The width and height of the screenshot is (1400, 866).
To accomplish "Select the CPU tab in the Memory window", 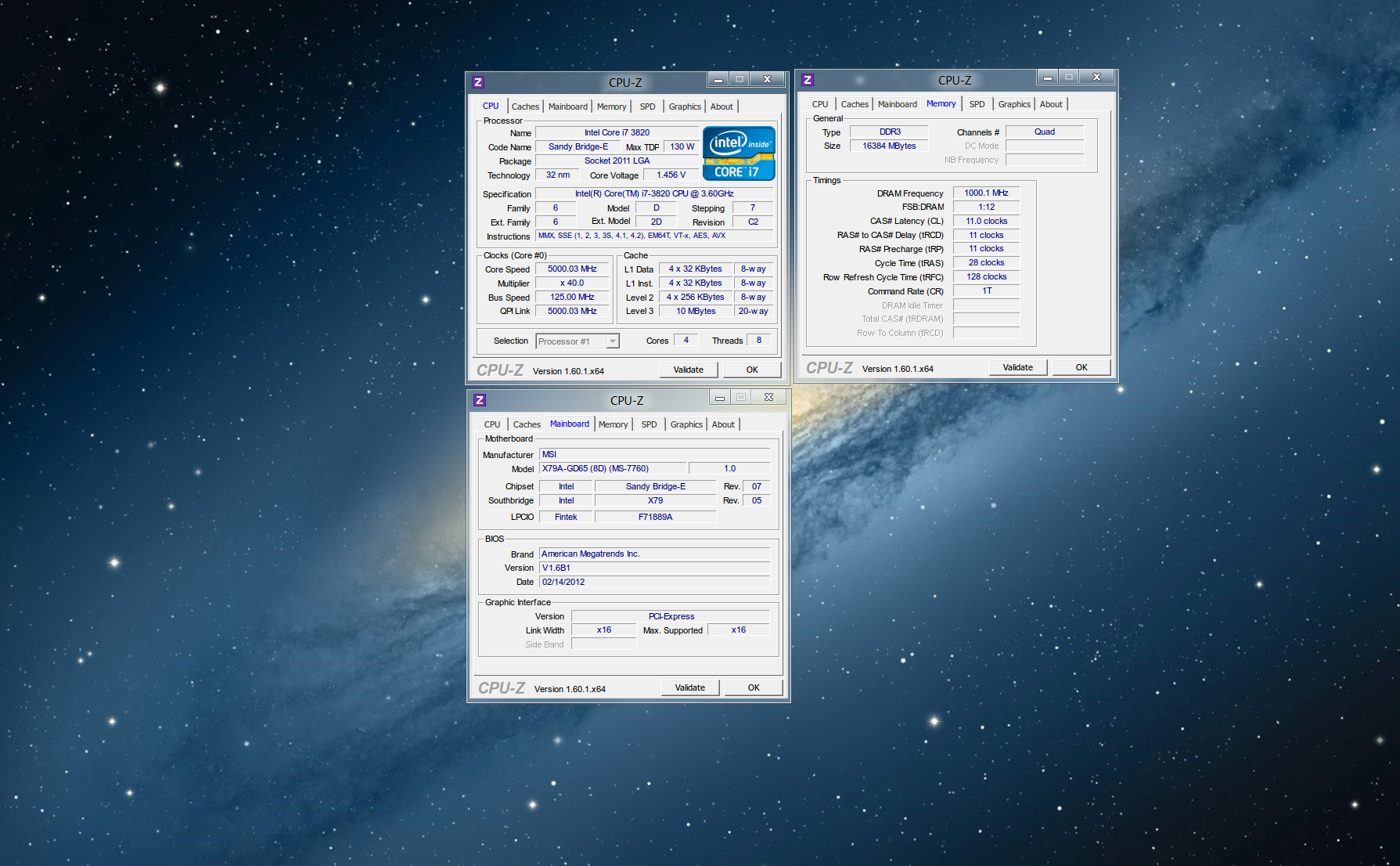I will pyautogui.click(x=819, y=104).
